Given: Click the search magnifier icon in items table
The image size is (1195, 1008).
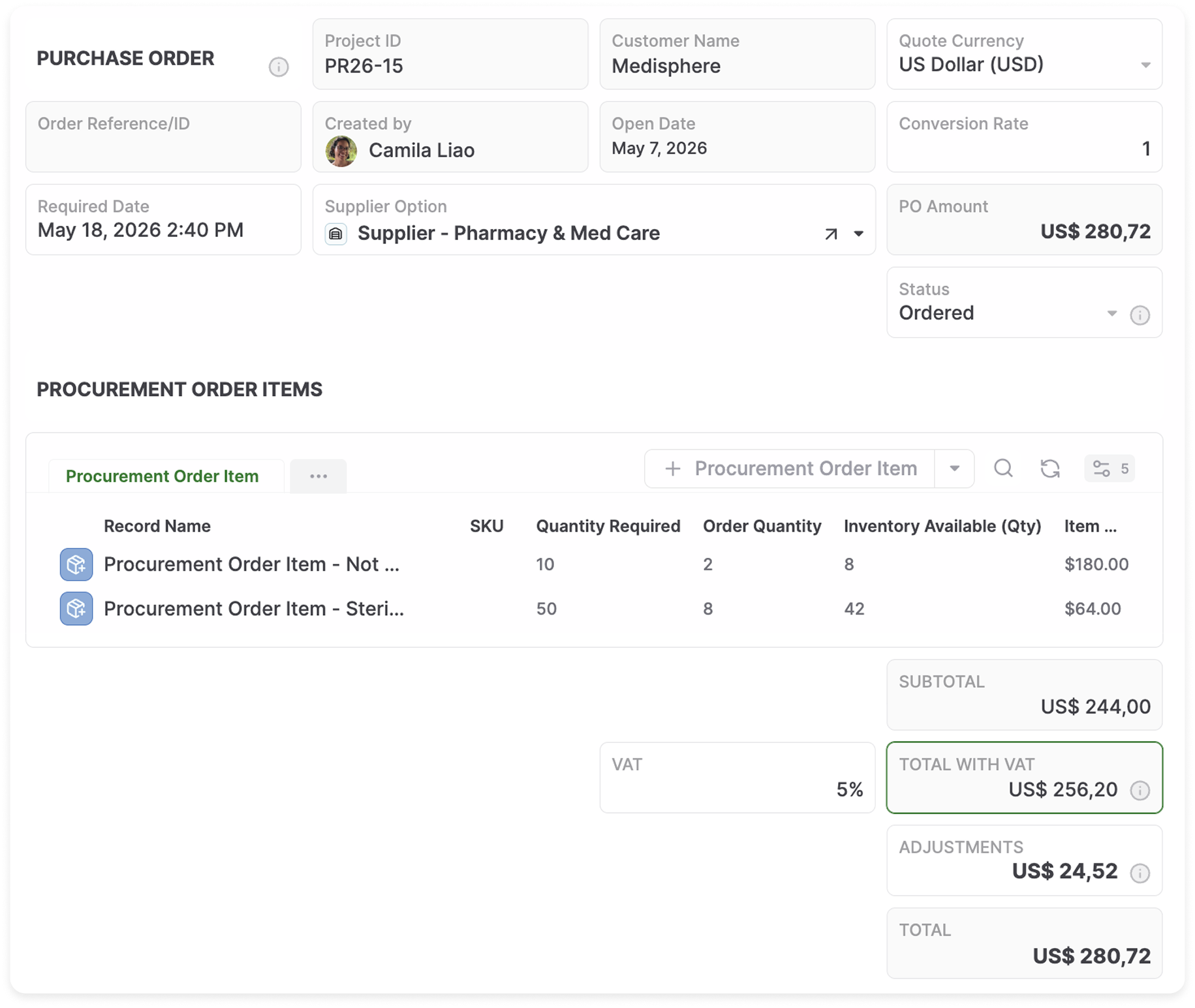Looking at the screenshot, I should [1003, 468].
